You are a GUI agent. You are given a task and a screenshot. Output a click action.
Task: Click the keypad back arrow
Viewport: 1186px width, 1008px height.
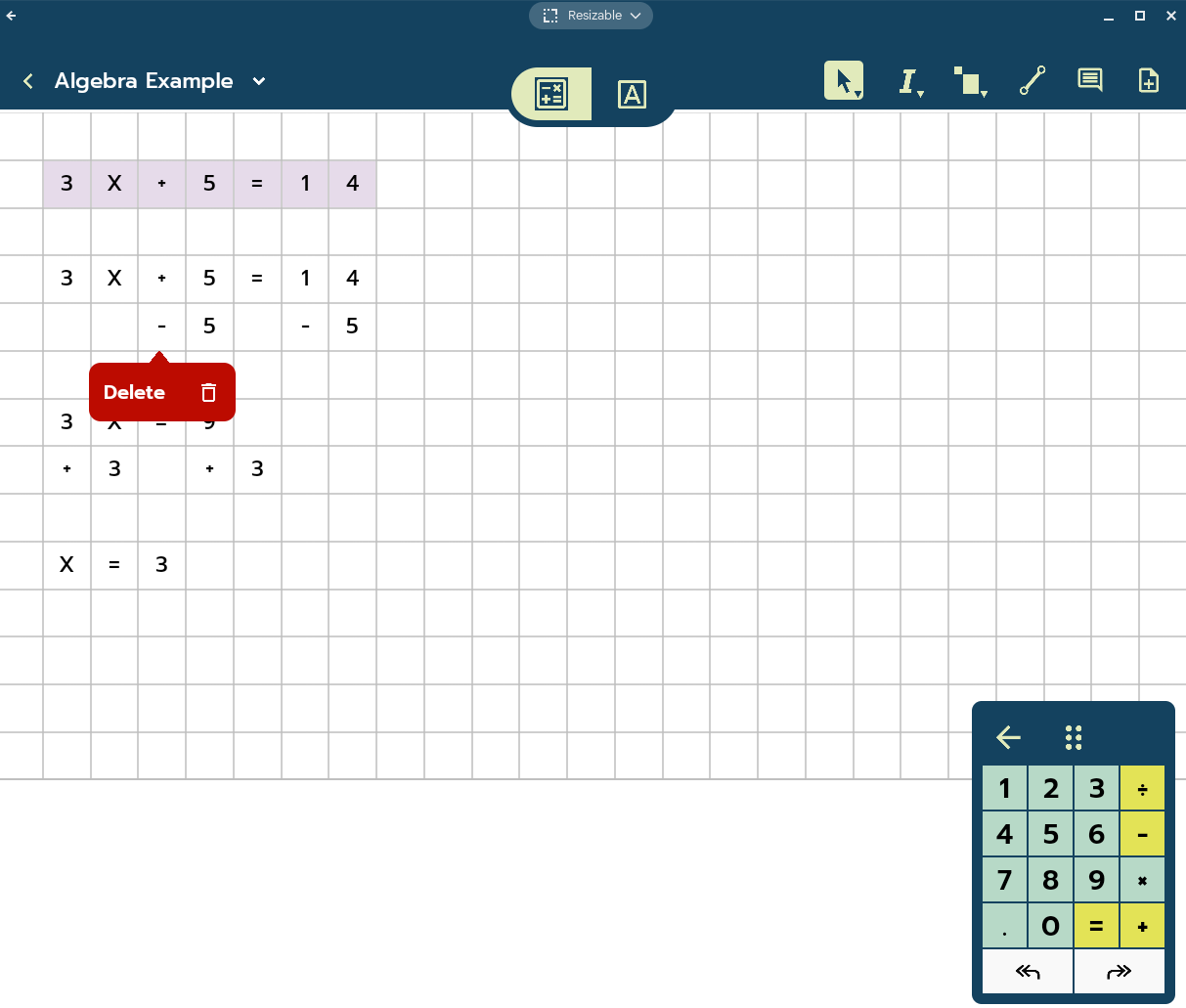[x=1008, y=737]
